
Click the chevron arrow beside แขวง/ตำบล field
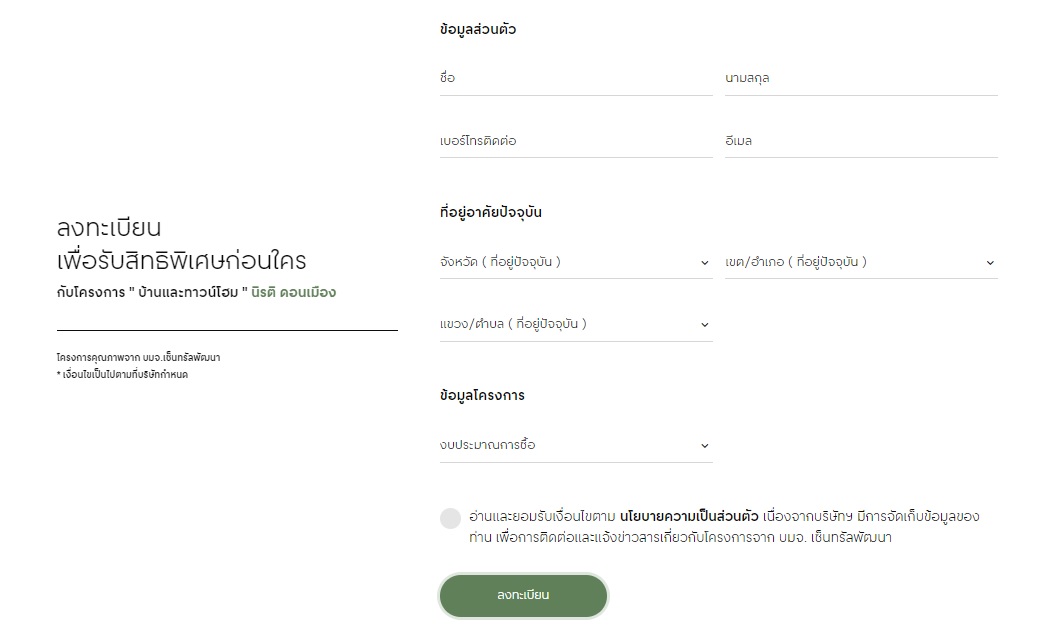pyautogui.click(x=704, y=325)
